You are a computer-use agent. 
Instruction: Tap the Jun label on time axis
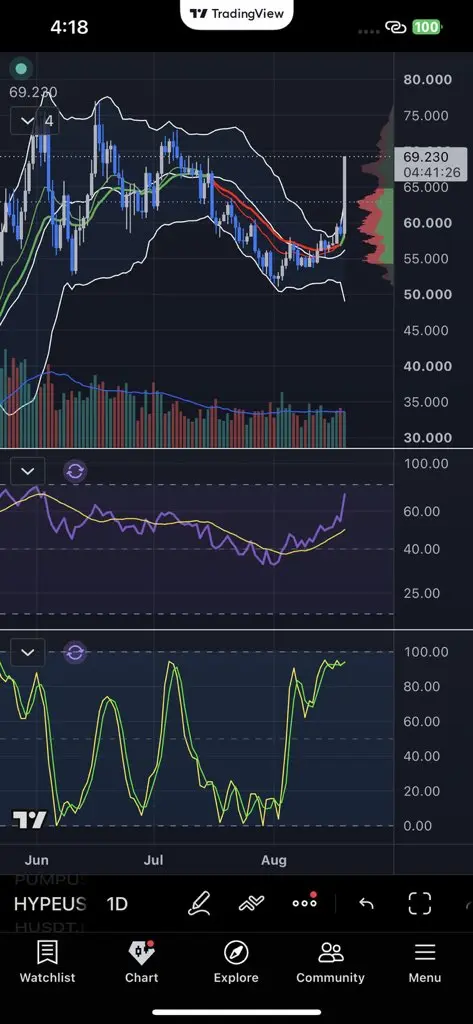pos(37,860)
